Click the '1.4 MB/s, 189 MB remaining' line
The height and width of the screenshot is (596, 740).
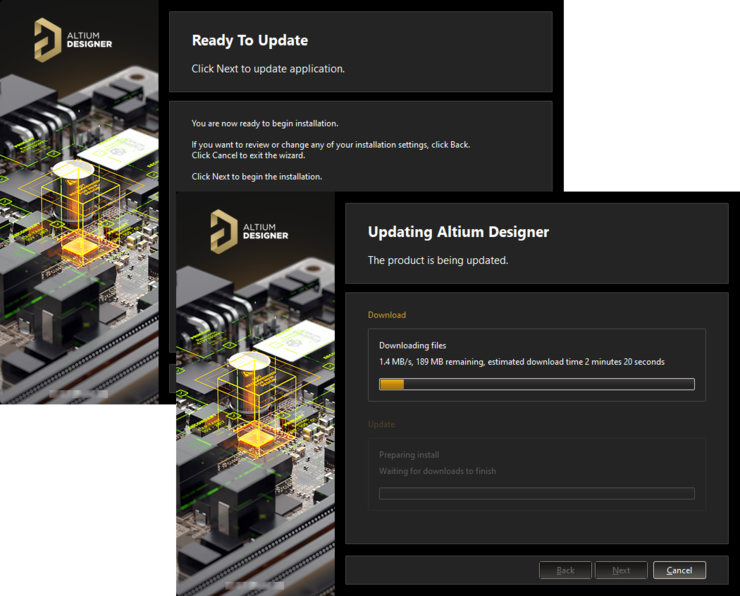(521, 362)
